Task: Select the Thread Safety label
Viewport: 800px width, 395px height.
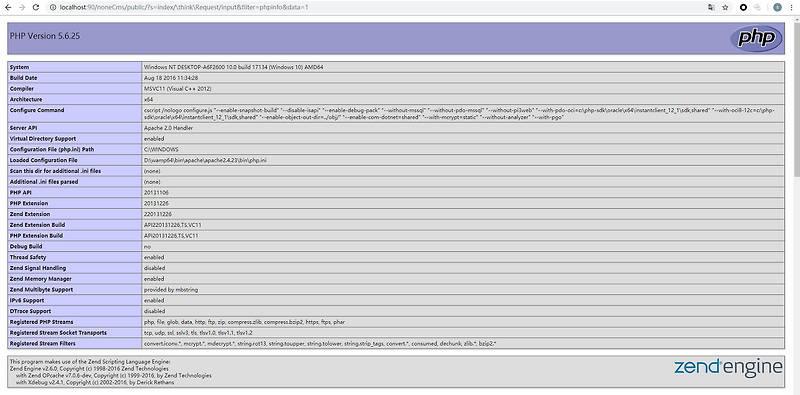Action: coord(28,257)
